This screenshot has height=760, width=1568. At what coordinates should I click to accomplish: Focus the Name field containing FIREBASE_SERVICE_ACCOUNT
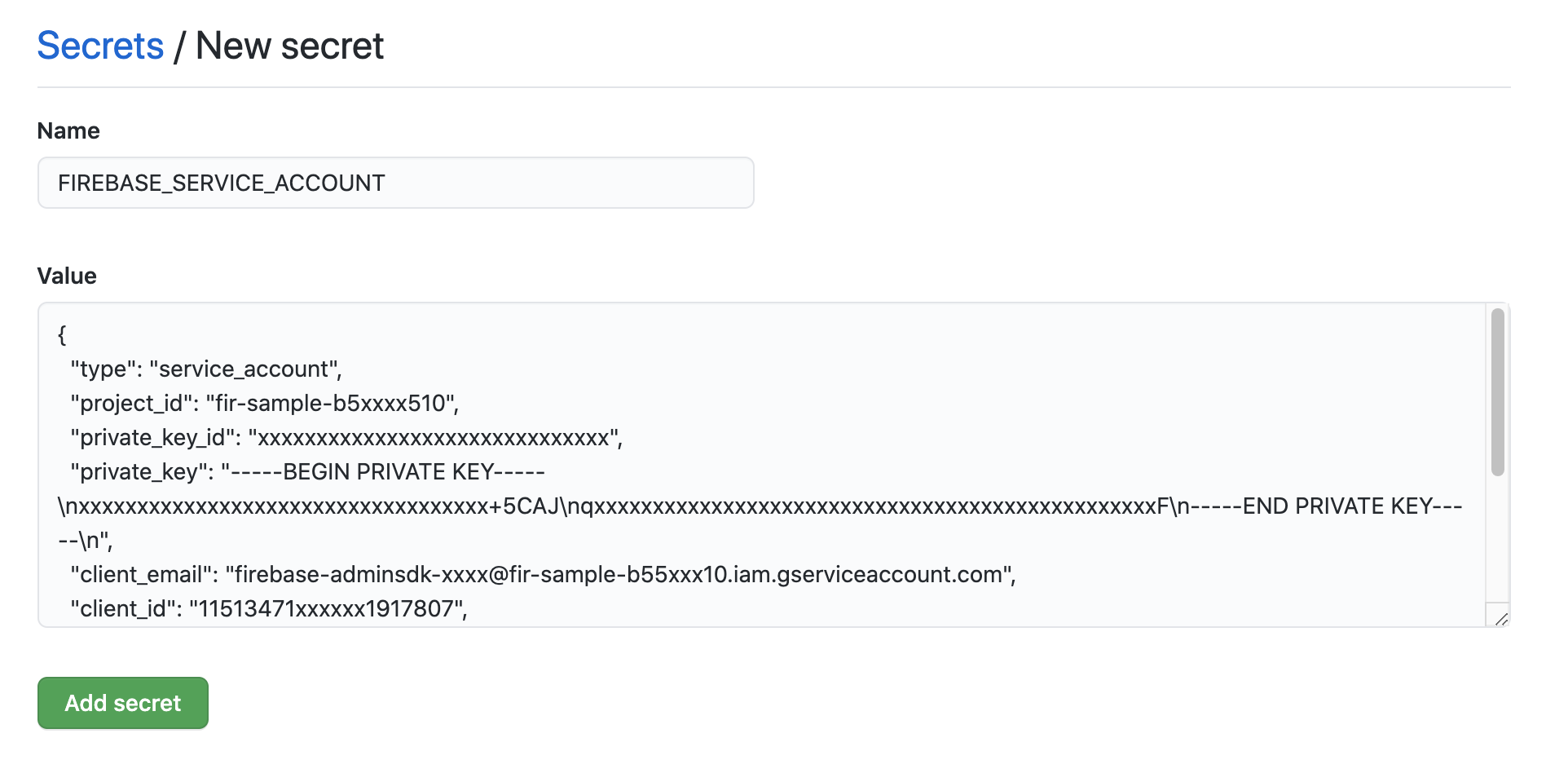[395, 183]
